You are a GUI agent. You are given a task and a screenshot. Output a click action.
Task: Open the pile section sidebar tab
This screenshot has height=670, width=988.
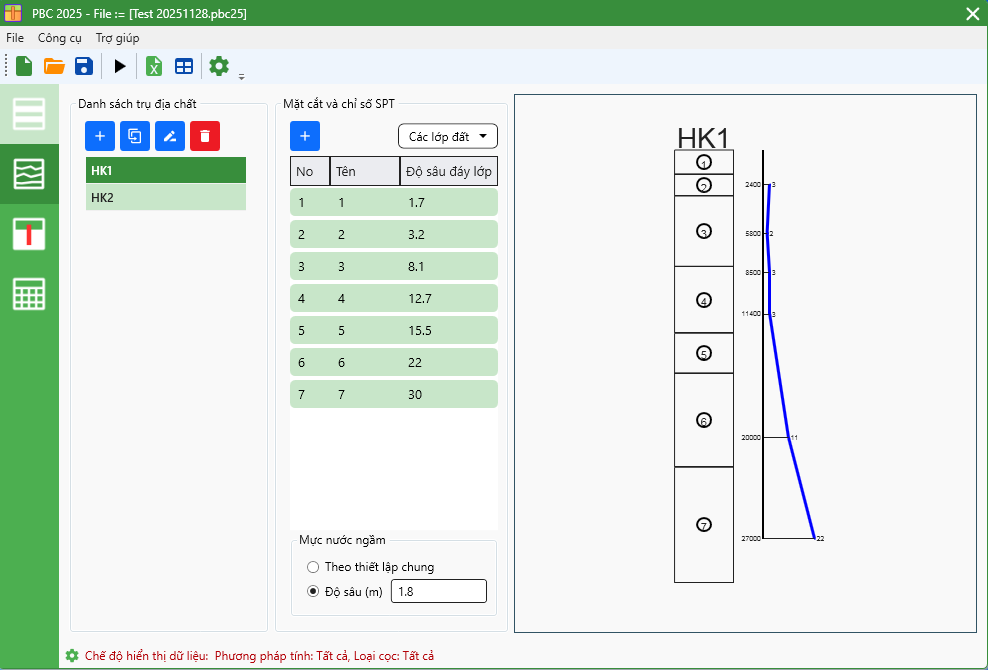click(29, 234)
